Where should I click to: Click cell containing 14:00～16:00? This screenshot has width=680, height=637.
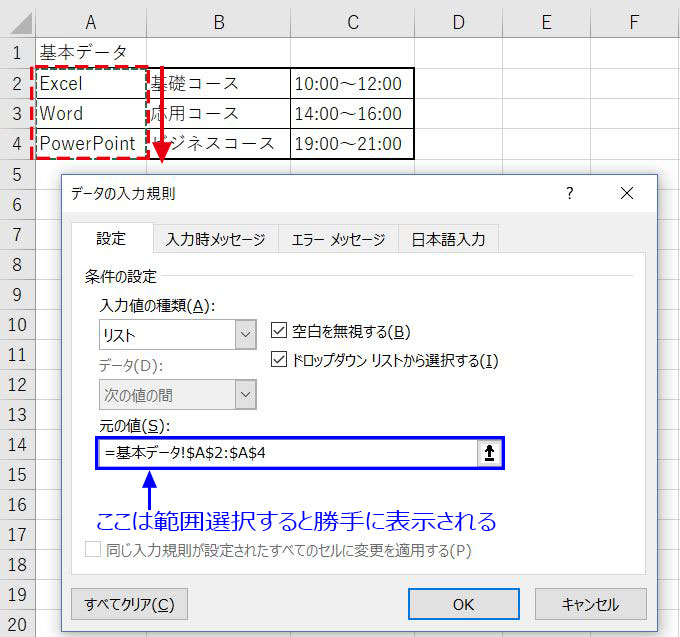353,114
